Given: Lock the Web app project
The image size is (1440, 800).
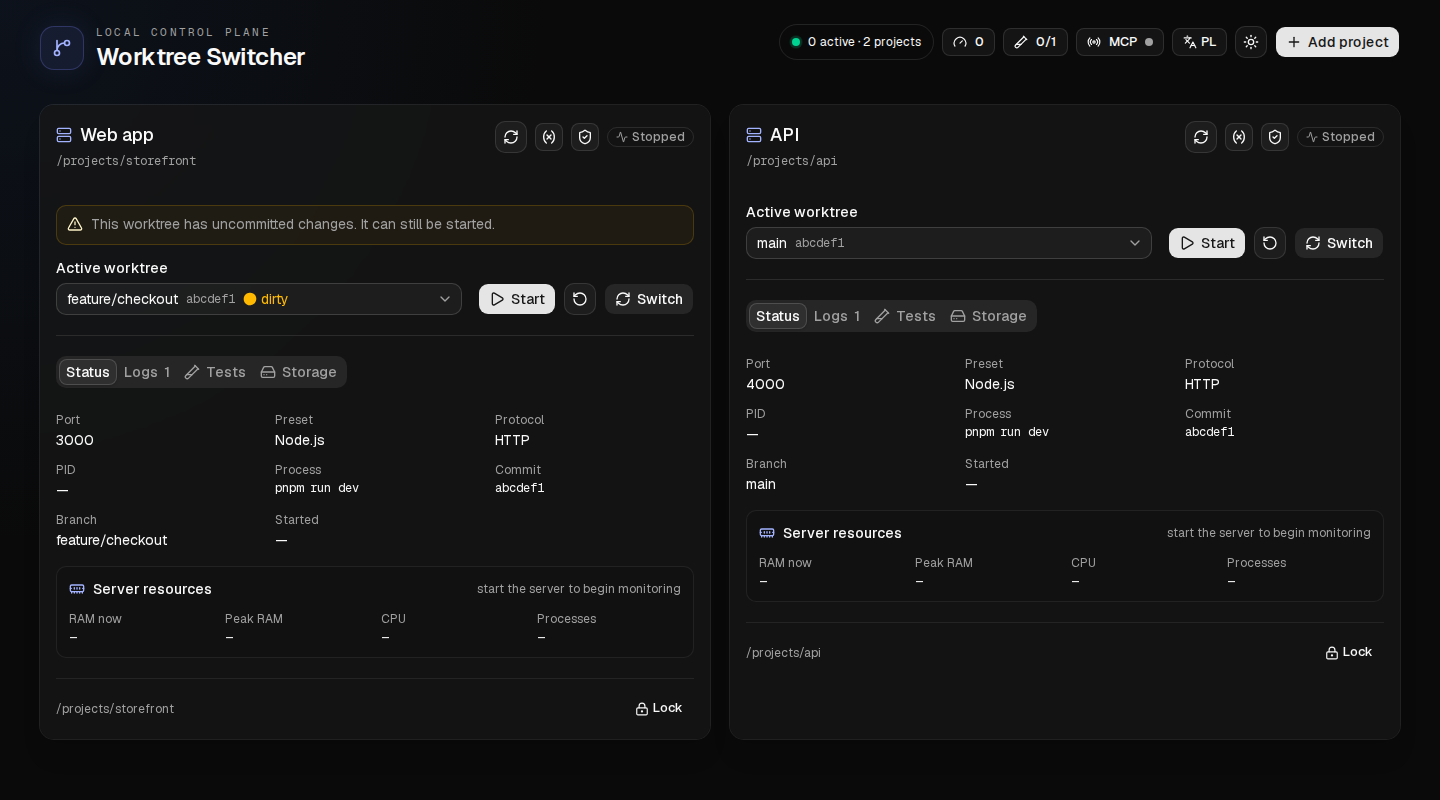Looking at the screenshot, I should click(659, 708).
